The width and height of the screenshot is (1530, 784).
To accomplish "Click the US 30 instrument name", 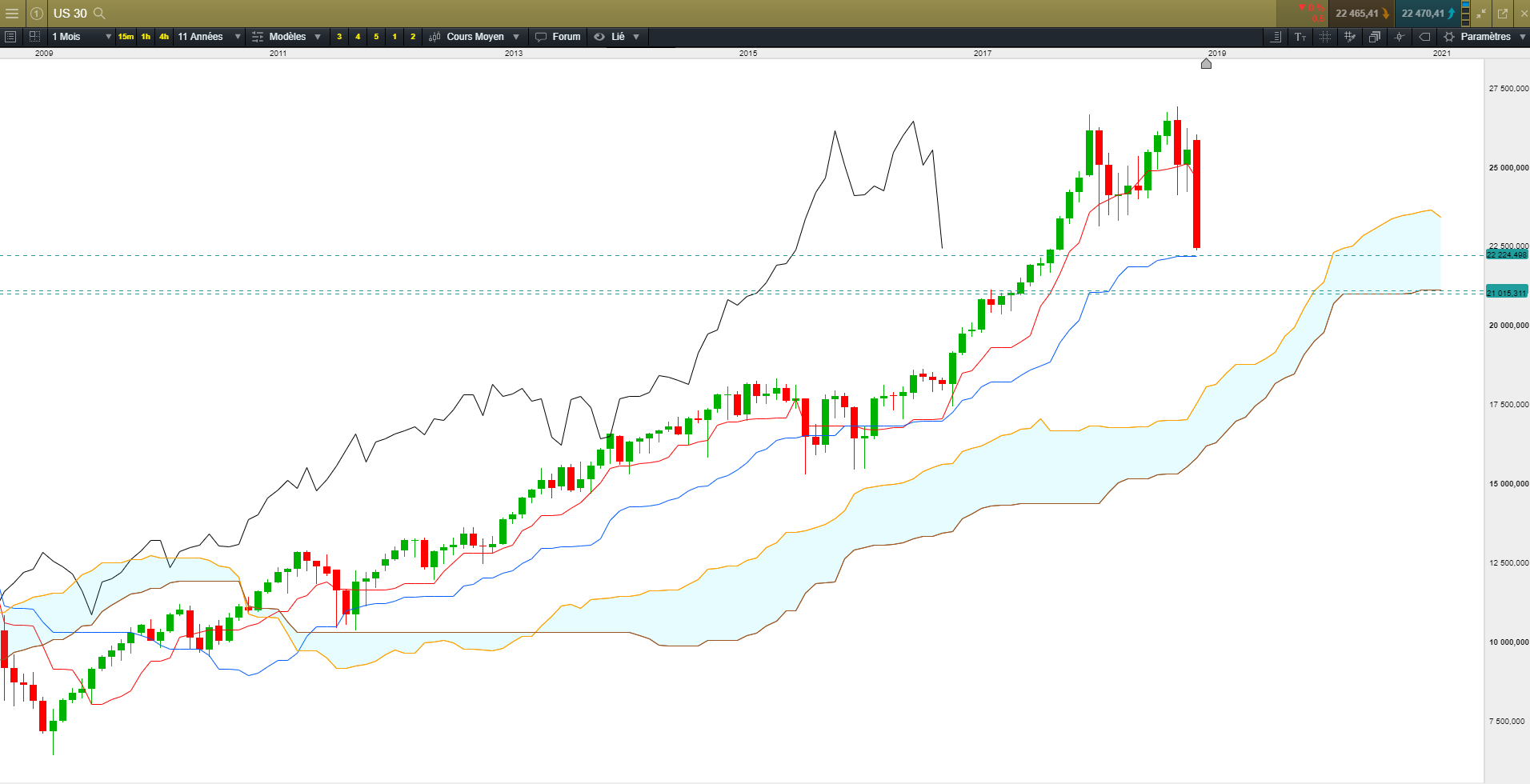I will (70, 14).
